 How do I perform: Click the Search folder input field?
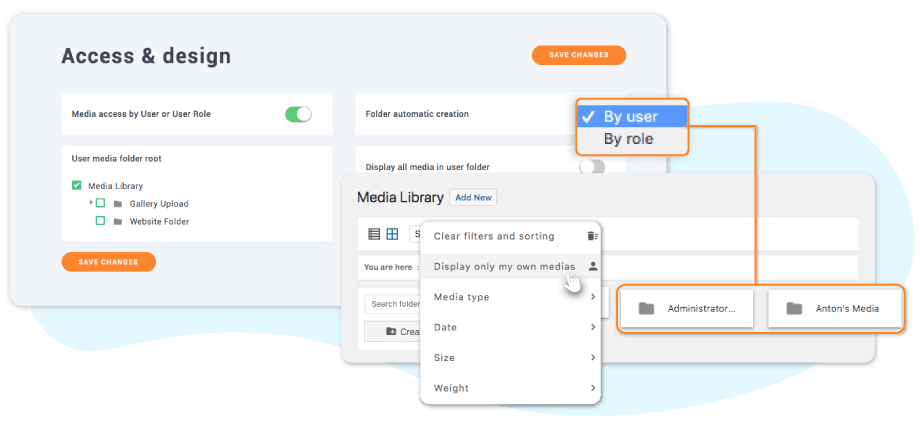pos(393,304)
